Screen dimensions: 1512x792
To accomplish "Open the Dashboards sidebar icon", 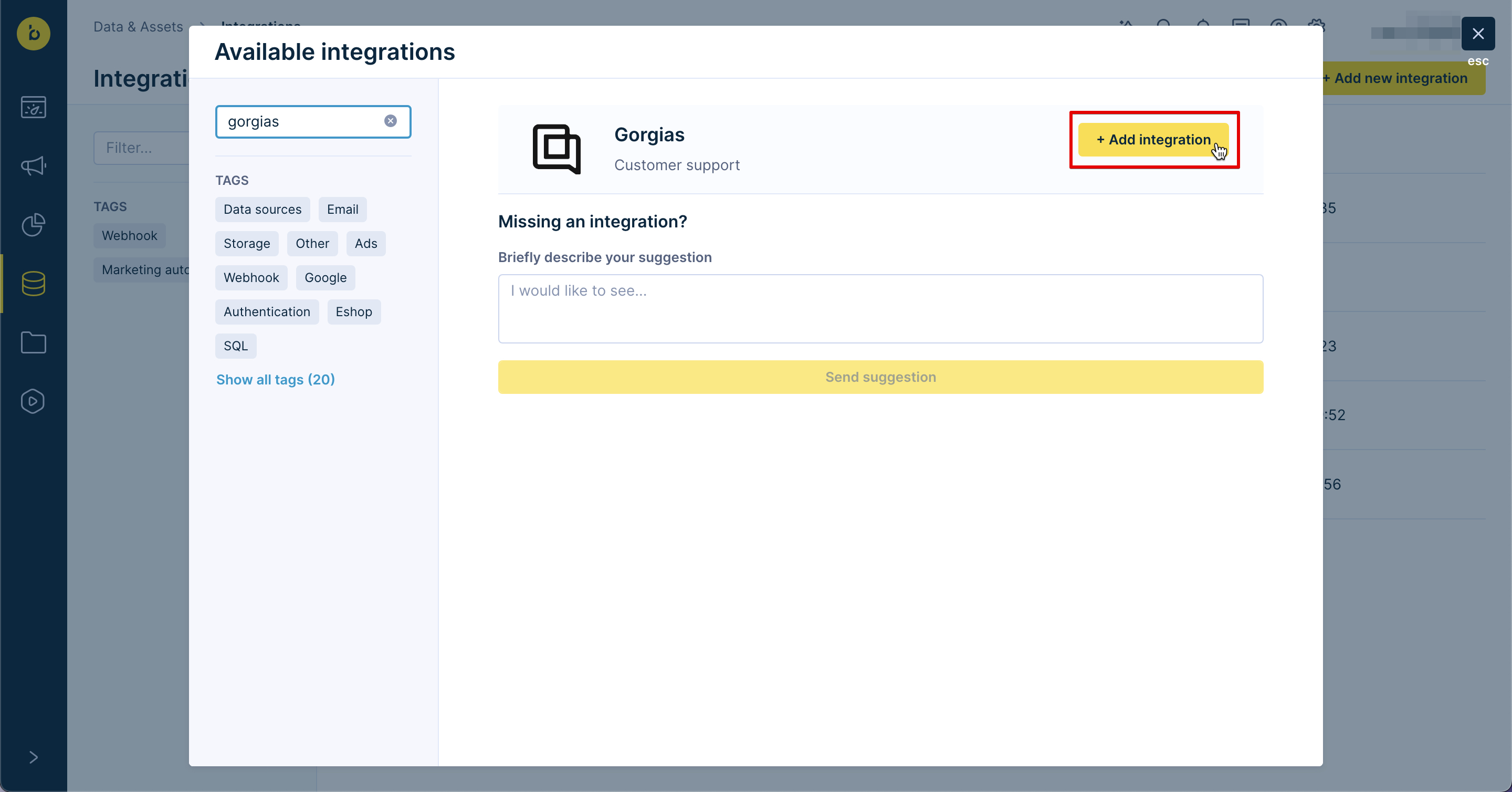I will point(34,107).
